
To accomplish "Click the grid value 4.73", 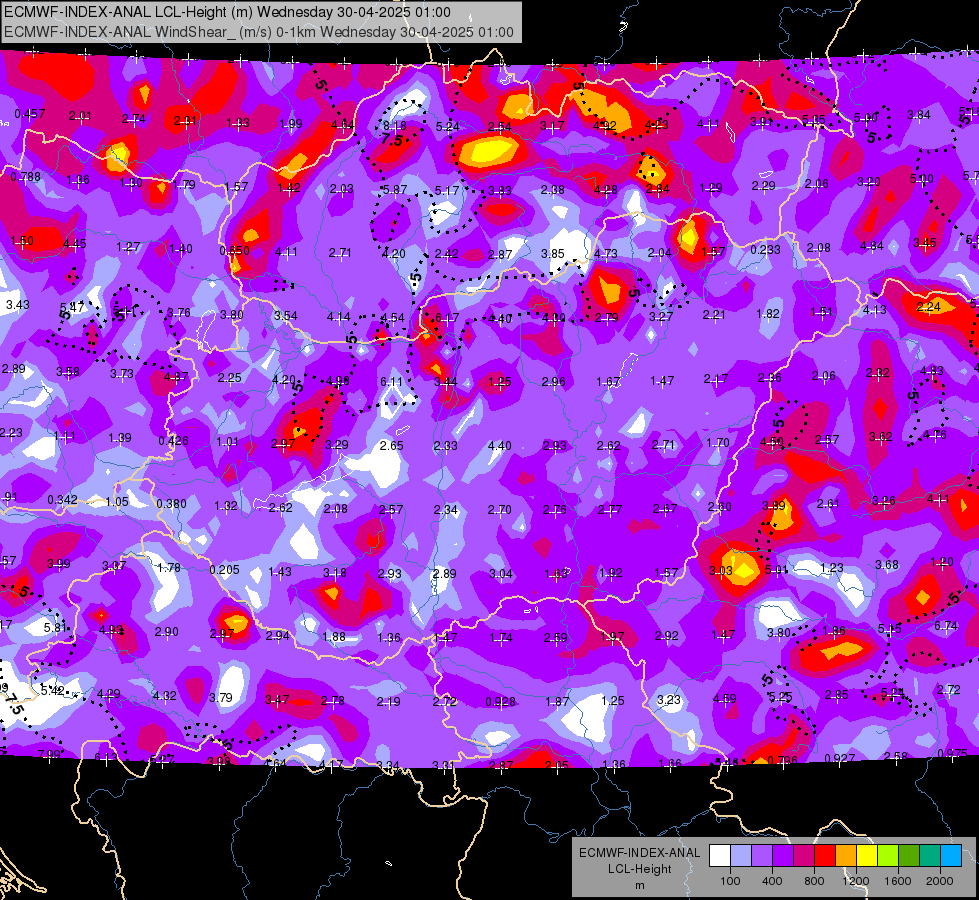I will tap(606, 254).
